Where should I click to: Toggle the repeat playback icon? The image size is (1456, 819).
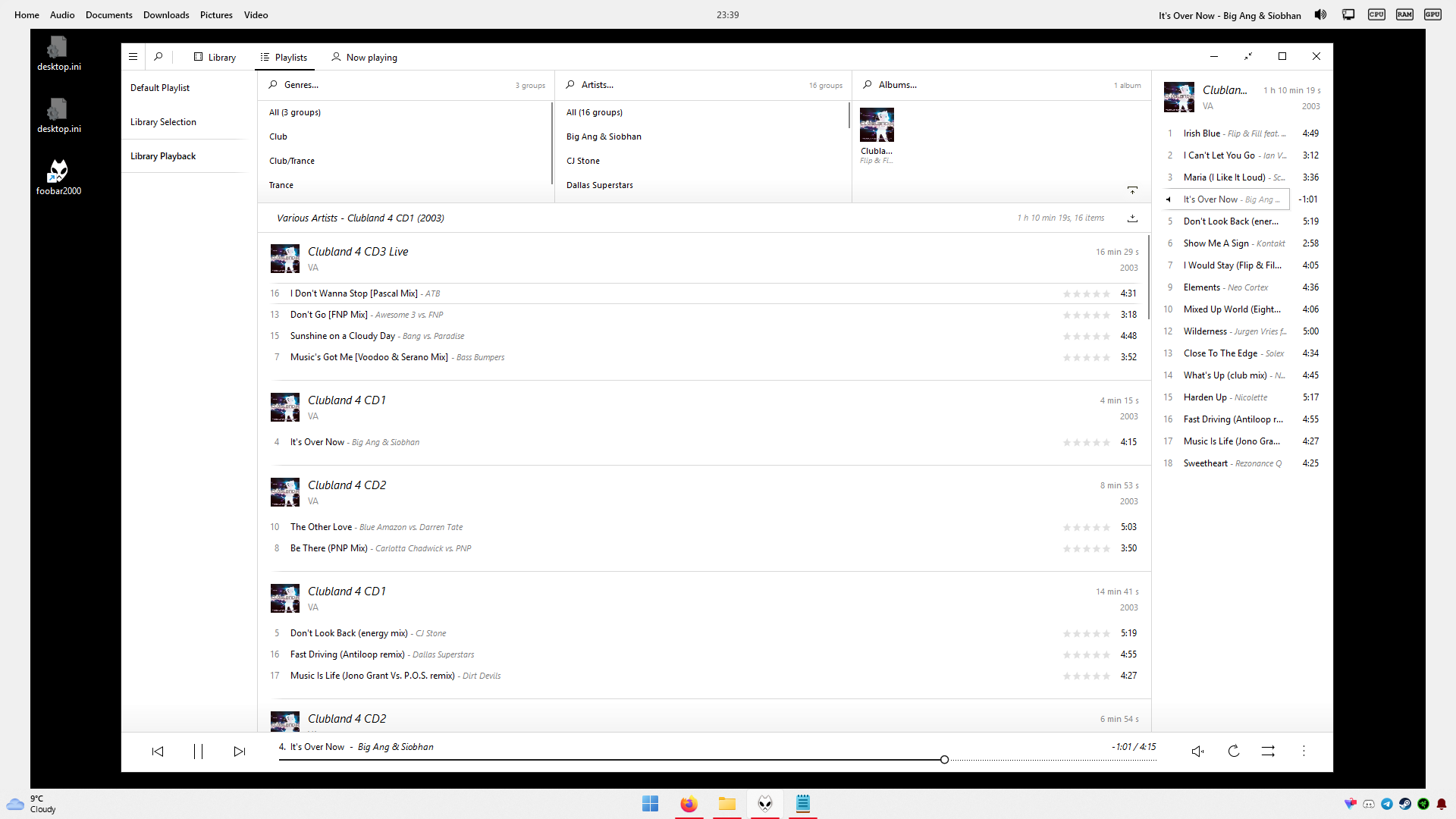click(x=1234, y=752)
